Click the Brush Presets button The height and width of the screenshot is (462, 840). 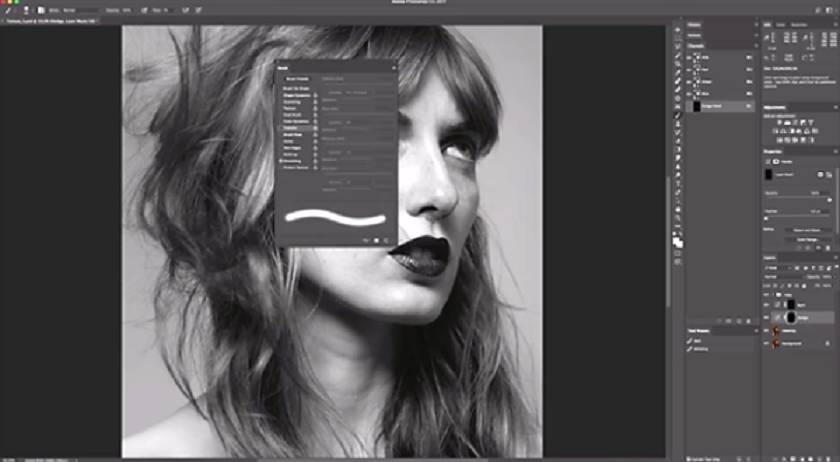click(x=297, y=79)
